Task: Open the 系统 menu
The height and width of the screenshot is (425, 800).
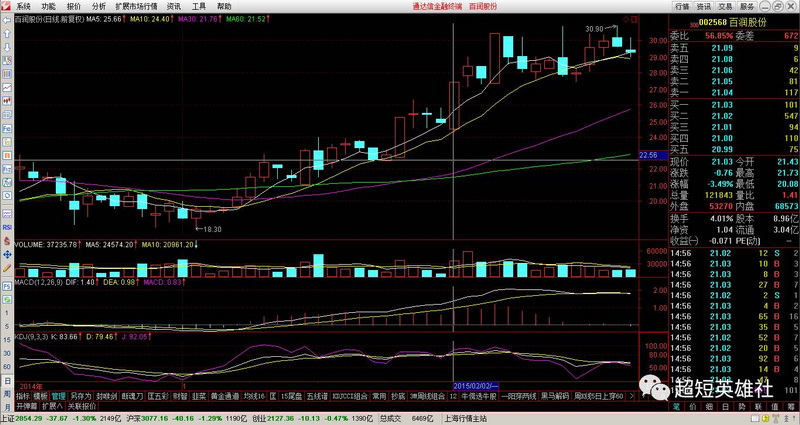Action: 23,6
